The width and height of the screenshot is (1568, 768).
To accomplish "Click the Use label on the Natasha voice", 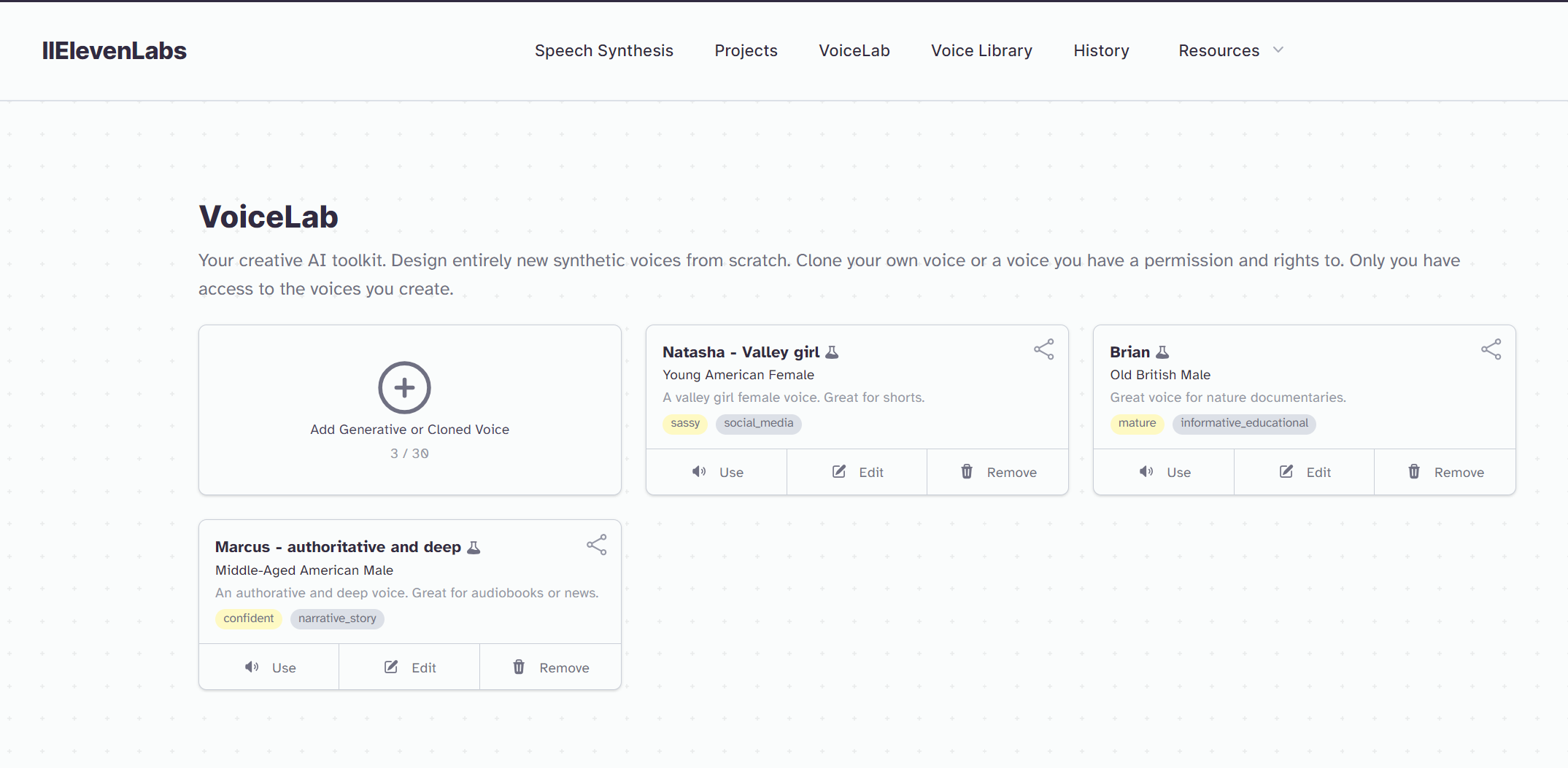I will tap(731, 473).
